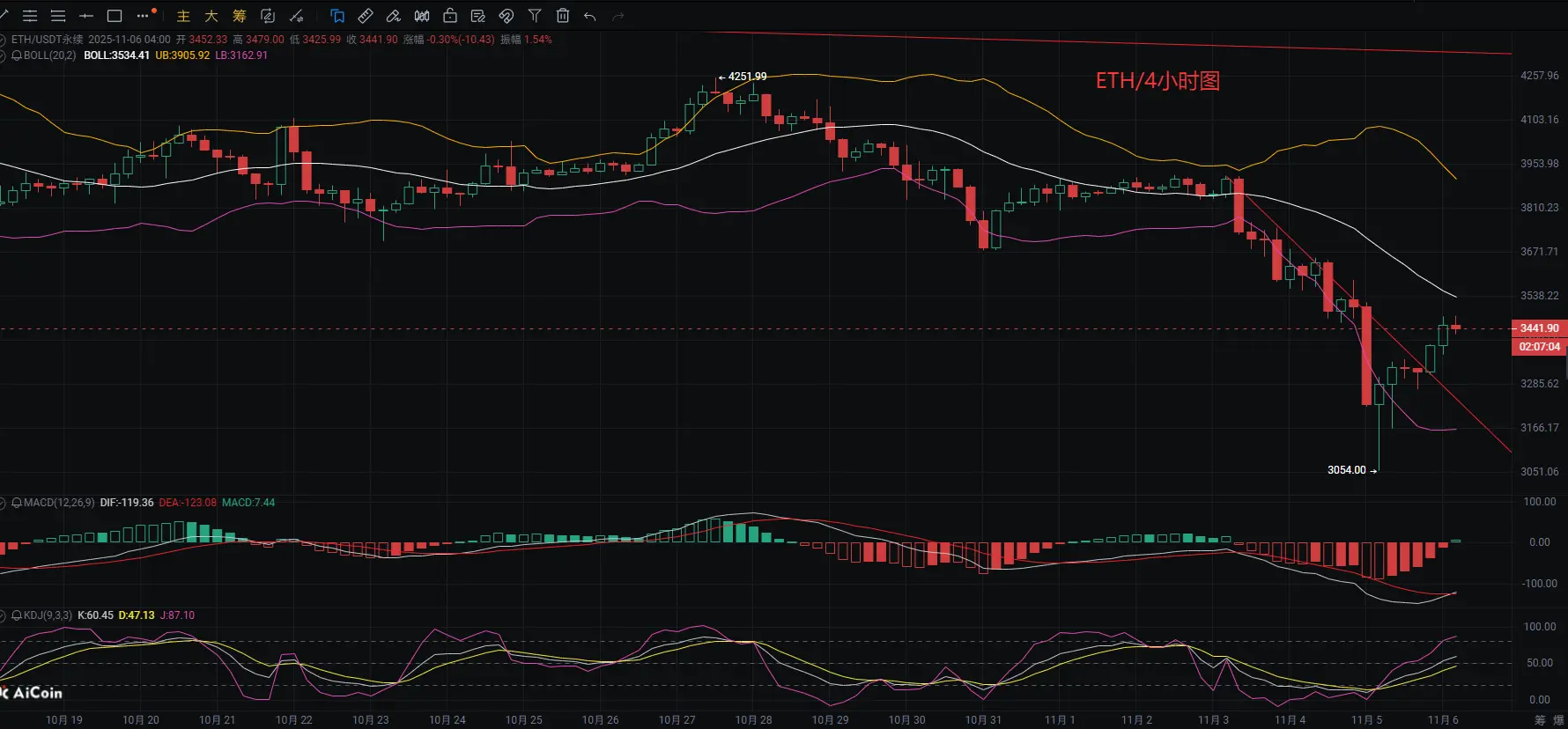Click the KDJ(9,3,3) indicator label

click(48, 615)
